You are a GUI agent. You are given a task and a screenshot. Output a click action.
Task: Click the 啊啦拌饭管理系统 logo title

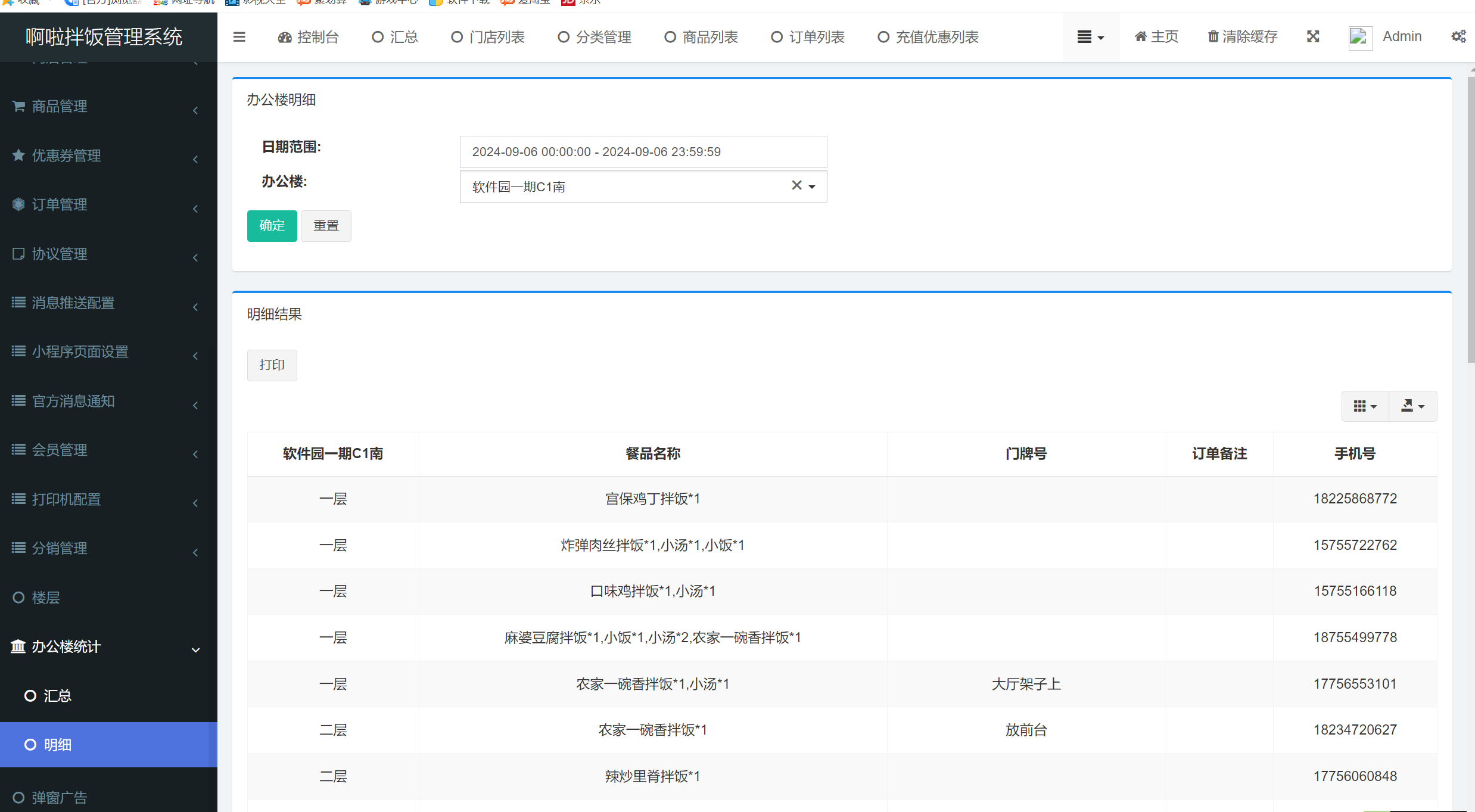pyautogui.click(x=104, y=37)
